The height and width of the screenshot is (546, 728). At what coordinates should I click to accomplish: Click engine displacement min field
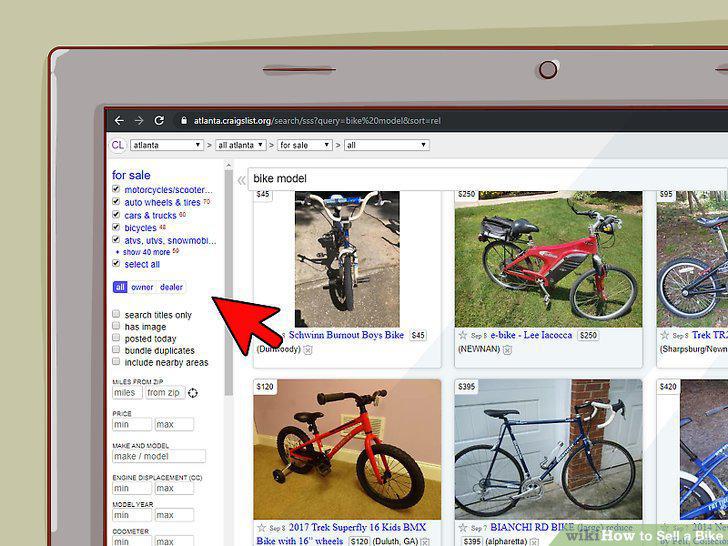(132, 488)
